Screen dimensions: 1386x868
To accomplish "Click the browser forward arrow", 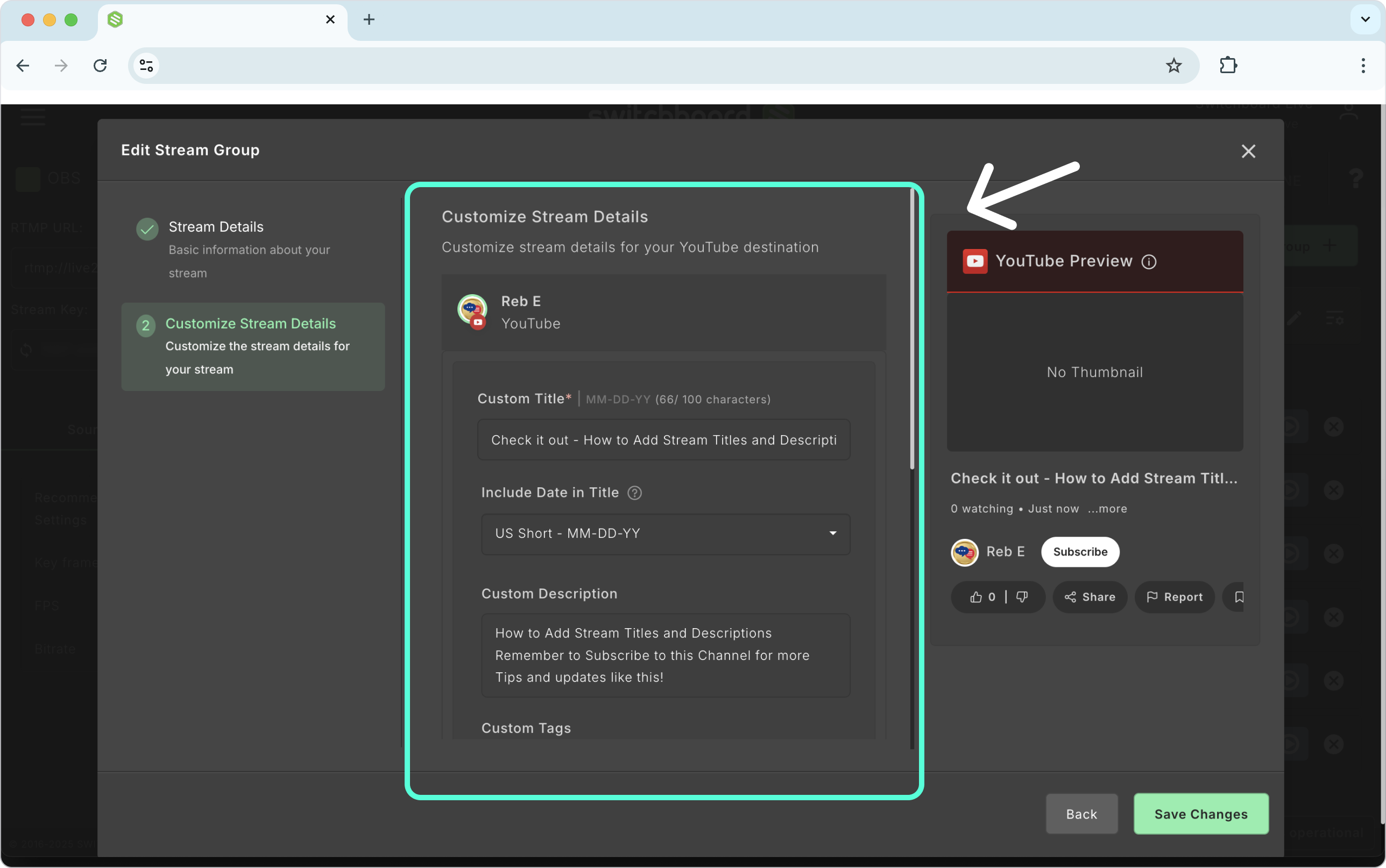I will pyautogui.click(x=61, y=66).
